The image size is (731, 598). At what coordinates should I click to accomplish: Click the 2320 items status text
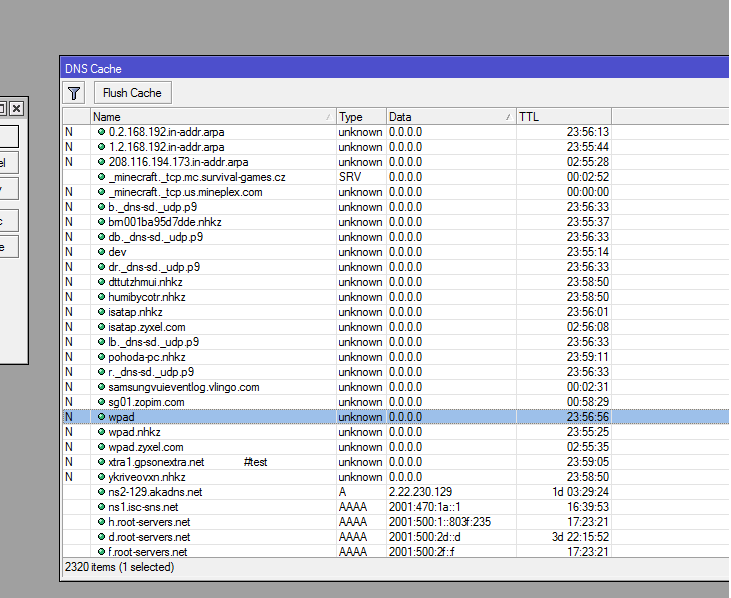[119, 567]
